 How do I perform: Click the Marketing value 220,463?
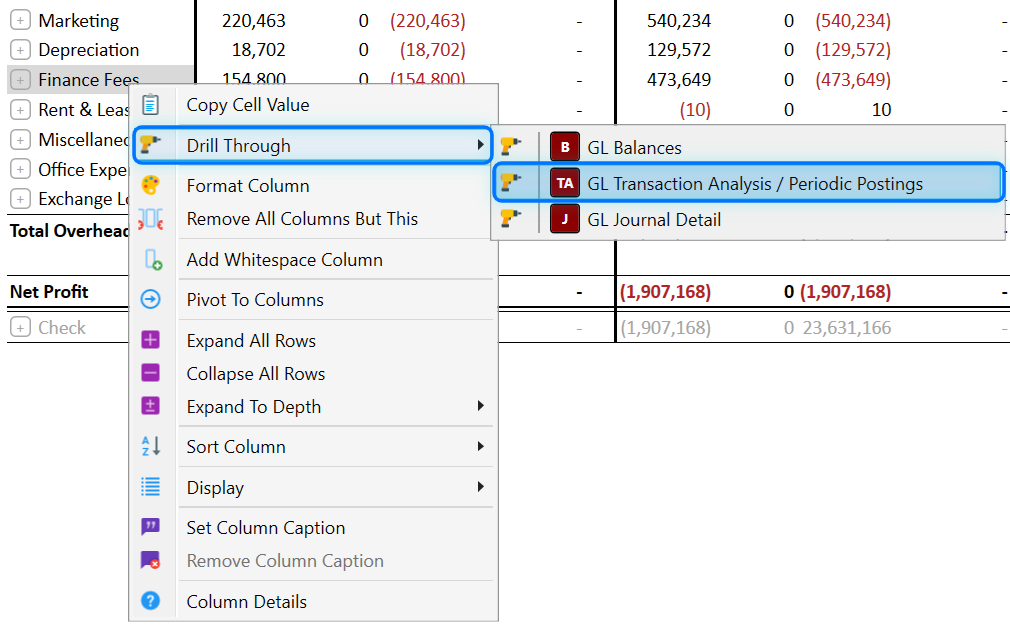point(254,21)
